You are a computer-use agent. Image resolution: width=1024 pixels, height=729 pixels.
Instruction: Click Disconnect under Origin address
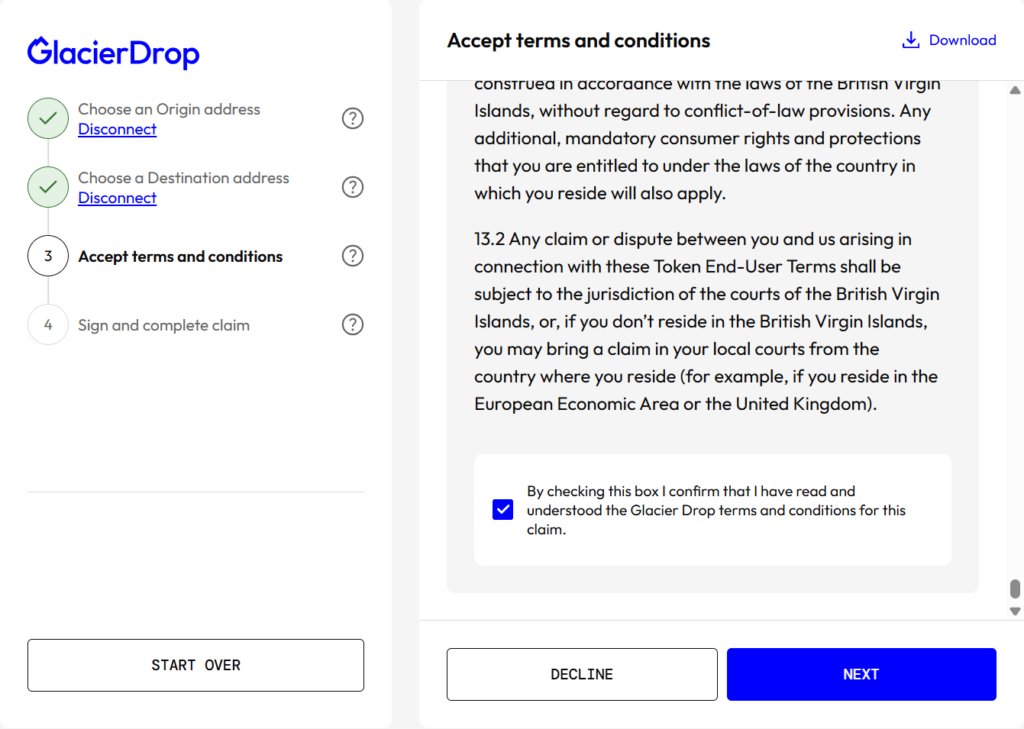[x=118, y=129]
